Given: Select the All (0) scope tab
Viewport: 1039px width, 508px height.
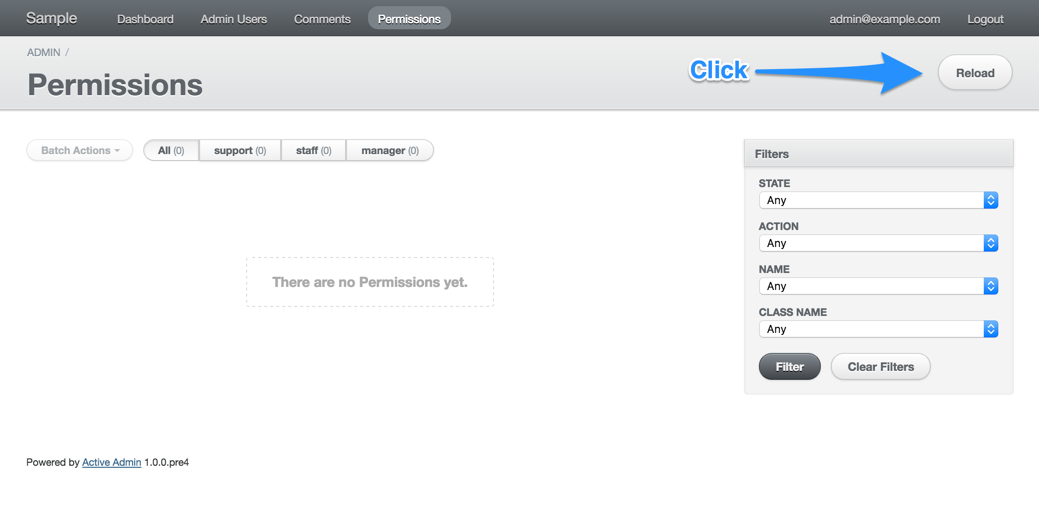Looking at the screenshot, I should 171,151.
